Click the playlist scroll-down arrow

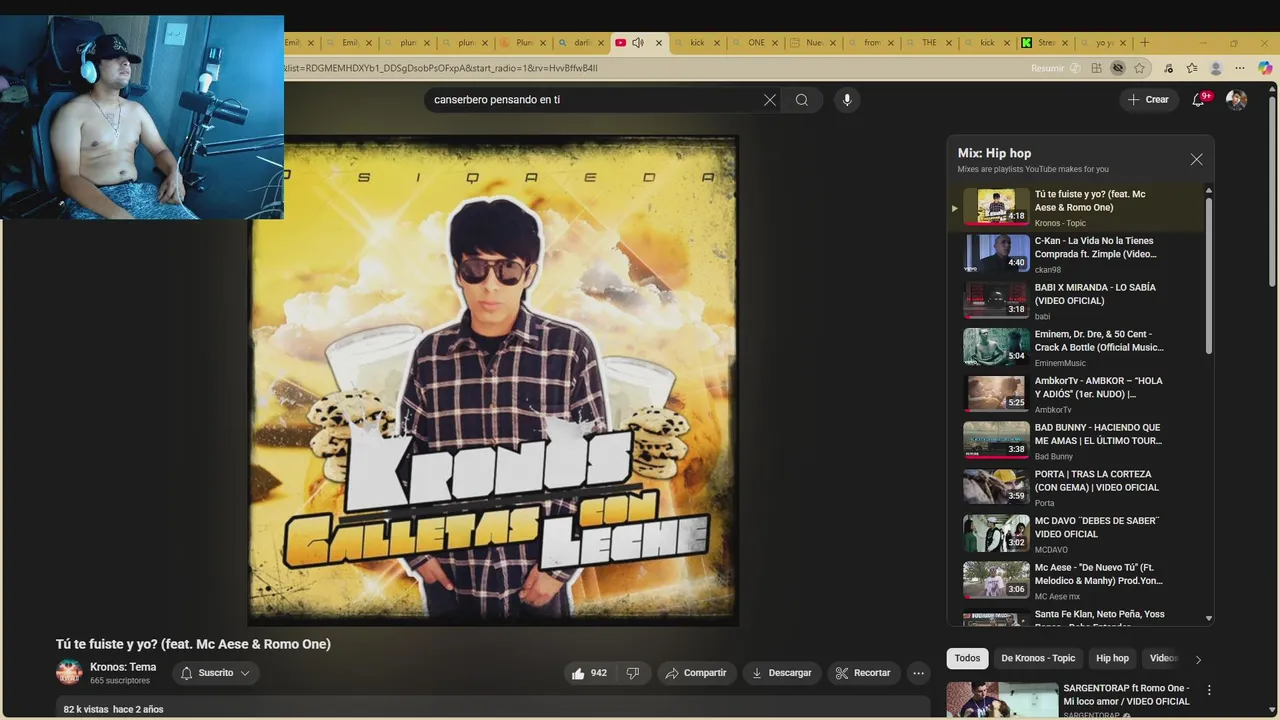pyautogui.click(x=1208, y=619)
